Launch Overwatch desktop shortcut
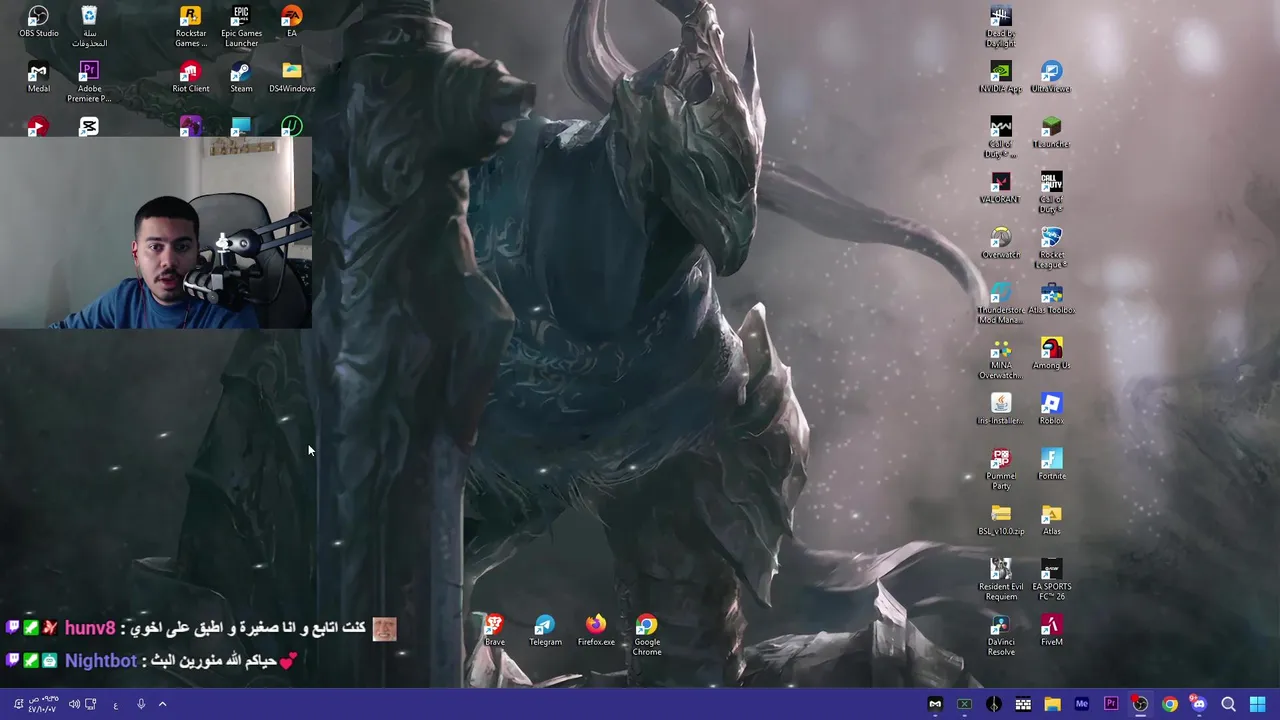The height and width of the screenshot is (720, 1280). pyautogui.click(x=1000, y=243)
